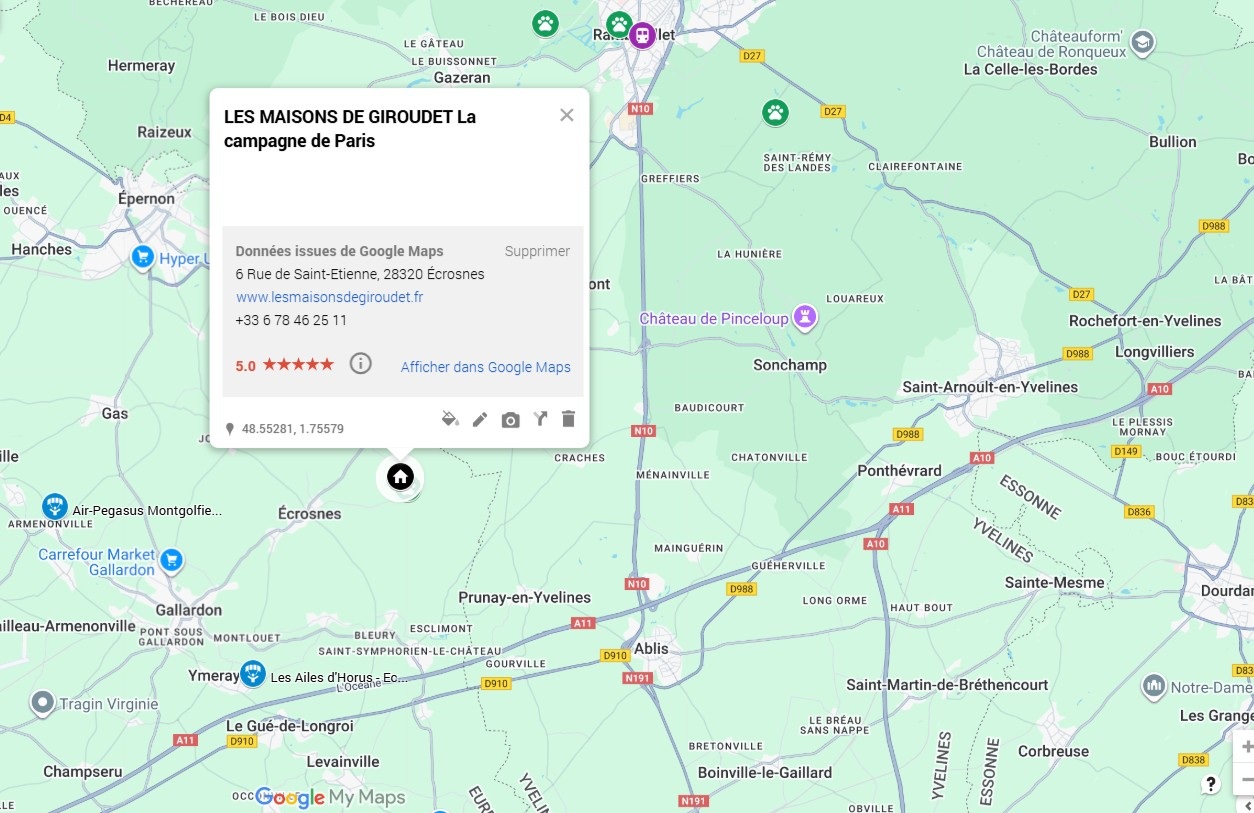Select the black house map marker
1254x813 pixels.
click(400, 476)
